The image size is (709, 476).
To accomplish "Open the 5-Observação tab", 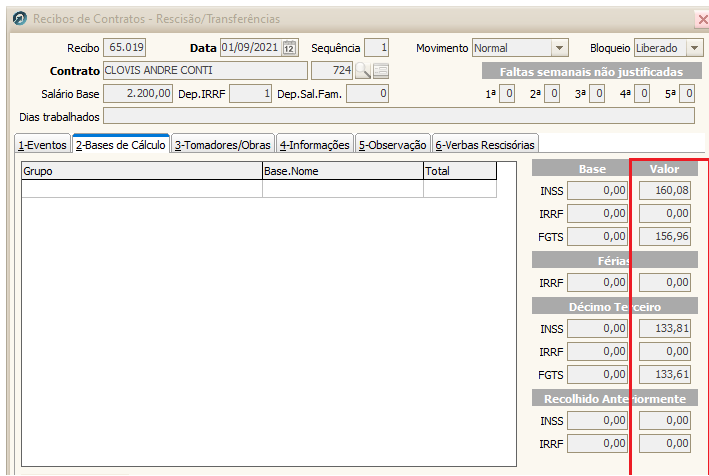I will pos(392,145).
